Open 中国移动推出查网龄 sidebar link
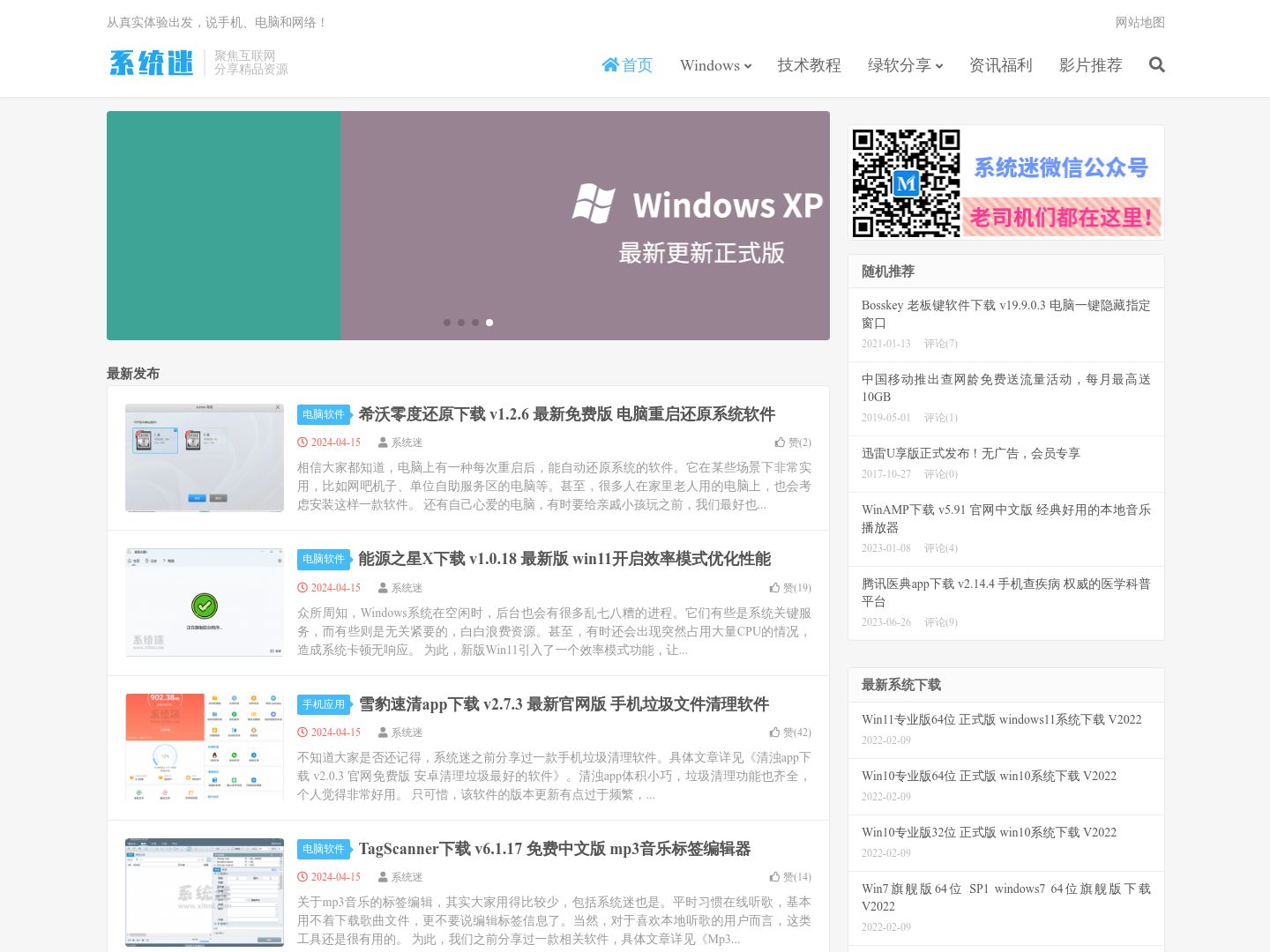 [x=1005, y=388]
